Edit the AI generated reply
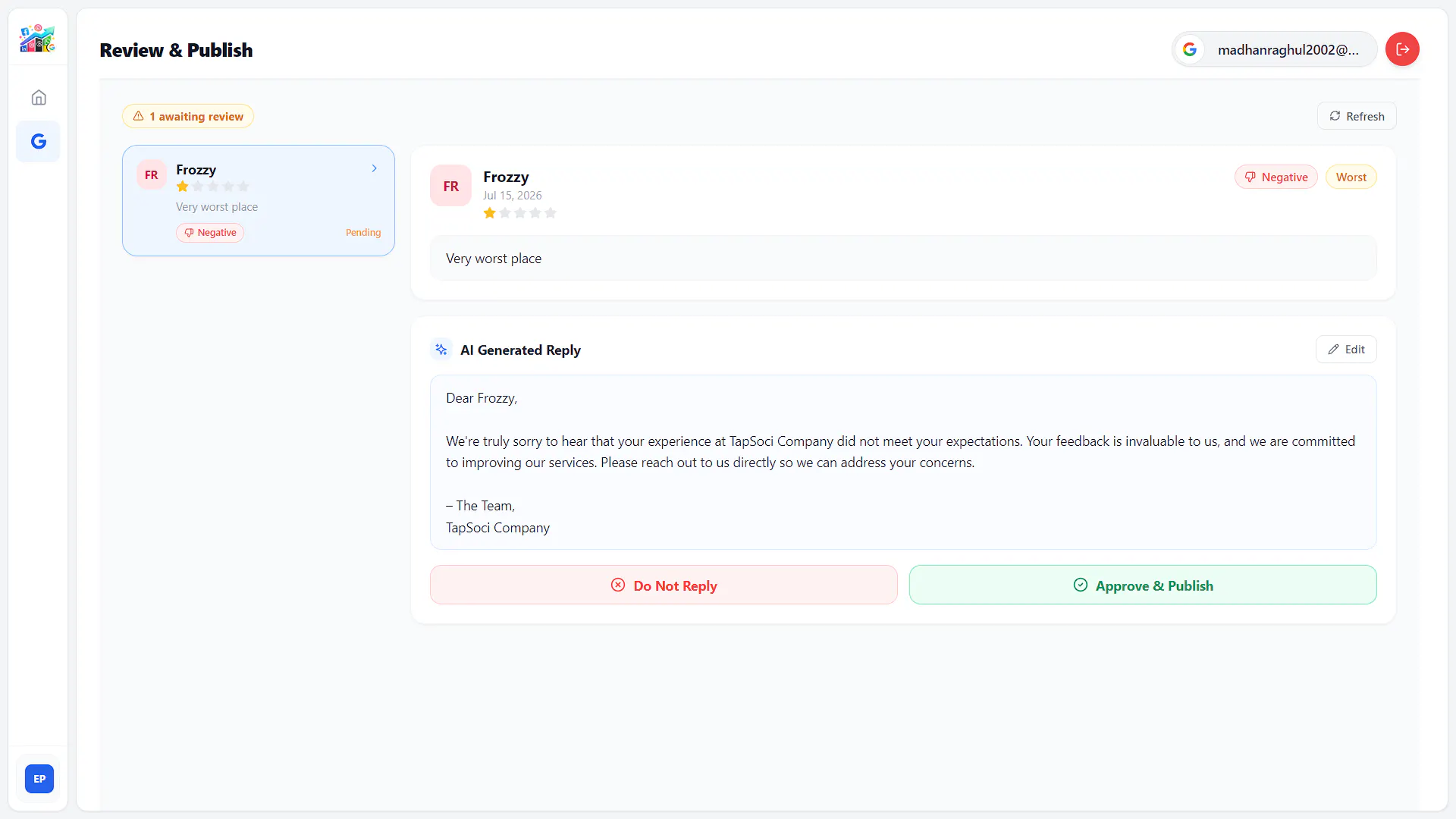Viewport: 1456px width, 819px height. pyautogui.click(x=1346, y=350)
